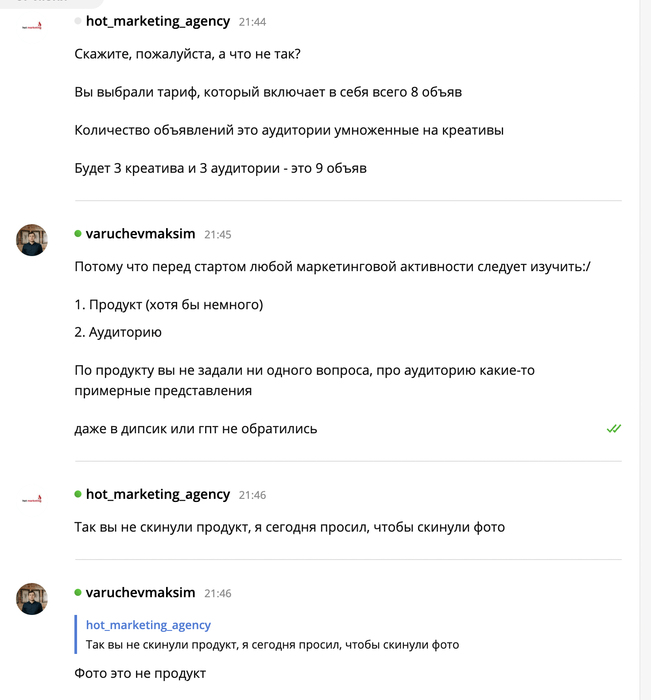Click varuchevmaksim name heading the 21:46 reply
Viewport: 651px width, 700px height.
click(140, 593)
